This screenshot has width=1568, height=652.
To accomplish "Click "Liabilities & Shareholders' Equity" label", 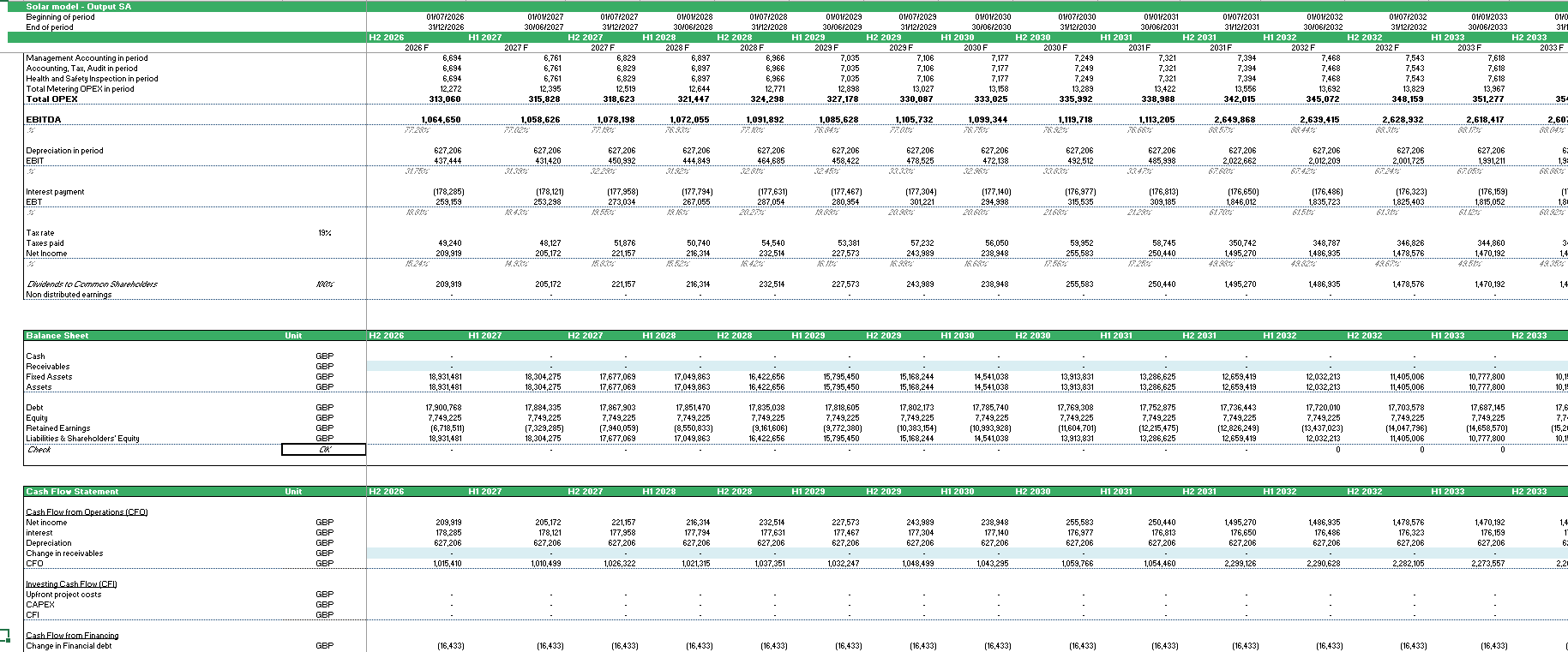I will (82, 439).
